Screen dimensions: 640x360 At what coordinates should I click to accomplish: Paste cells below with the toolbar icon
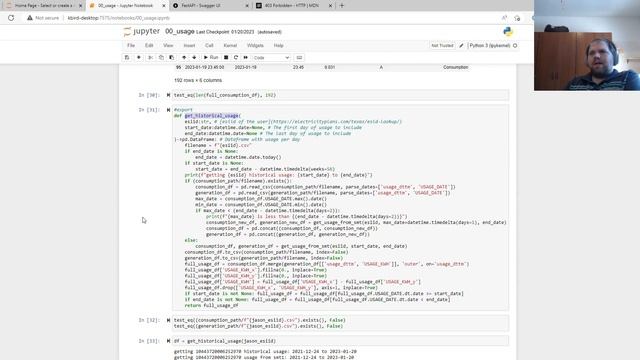tap(171, 58)
